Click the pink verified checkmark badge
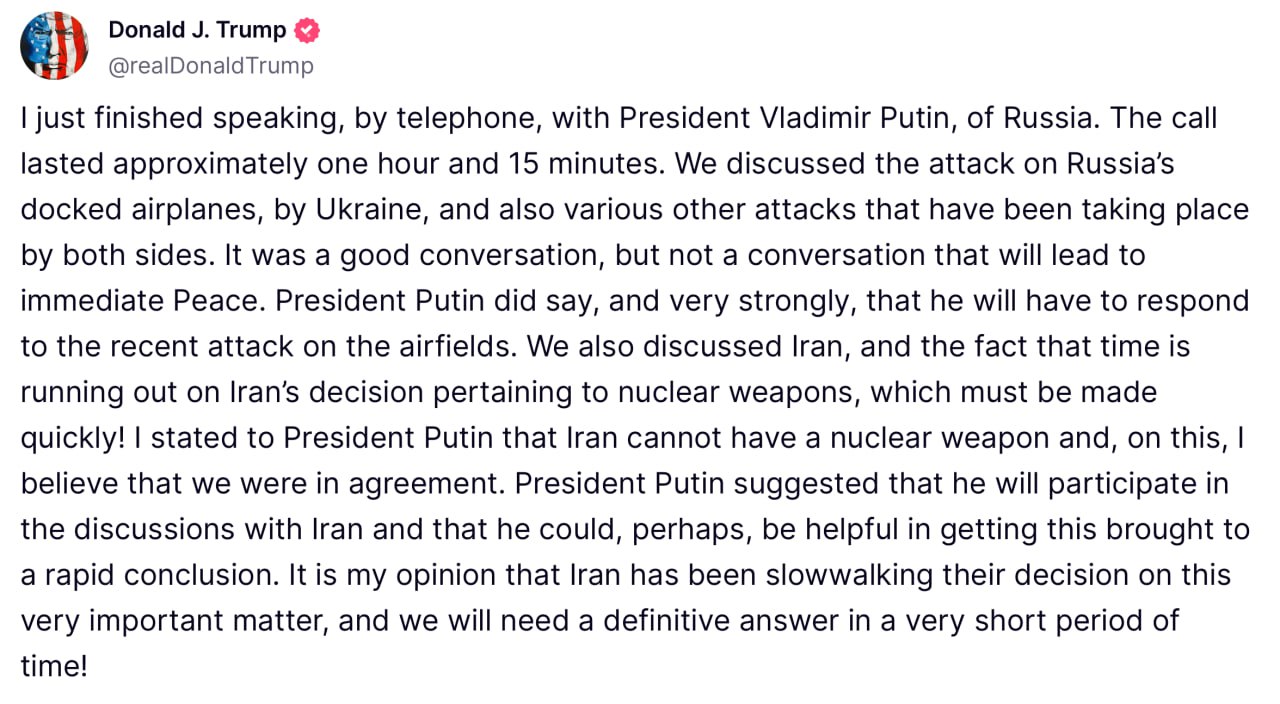The image size is (1280, 704). pyautogui.click(x=306, y=30)
